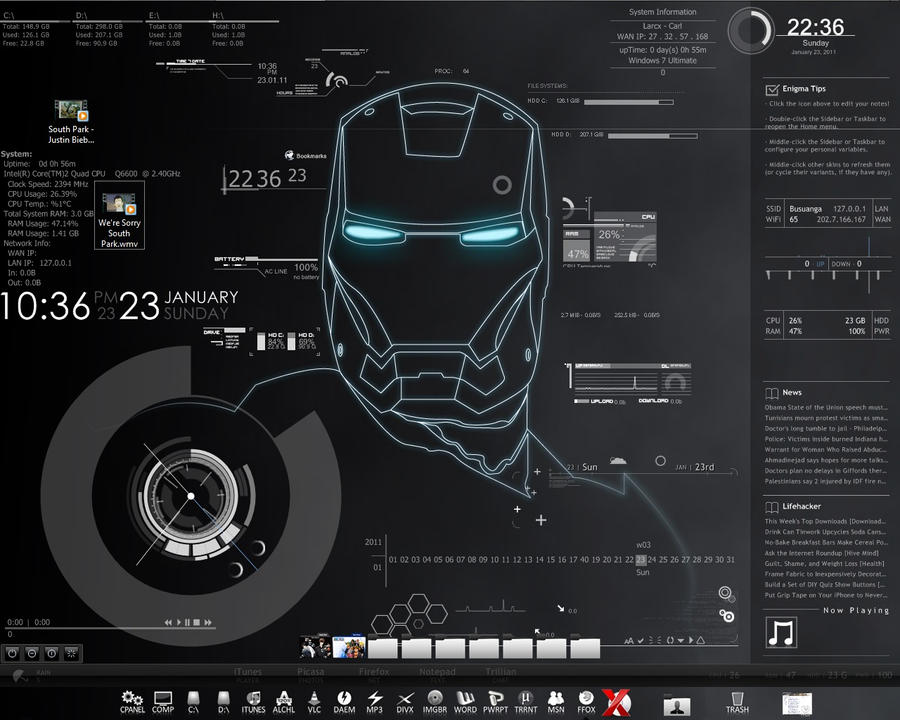
Task: Click the Now Playing music note icon
Action: pos(781,632)
